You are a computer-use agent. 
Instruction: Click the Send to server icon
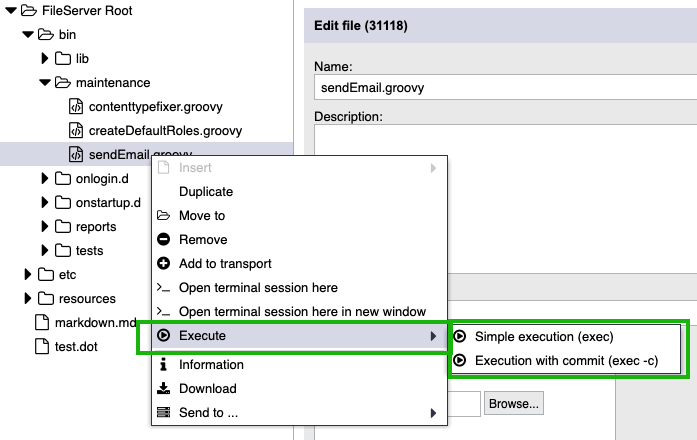click(x=164, y=413)
